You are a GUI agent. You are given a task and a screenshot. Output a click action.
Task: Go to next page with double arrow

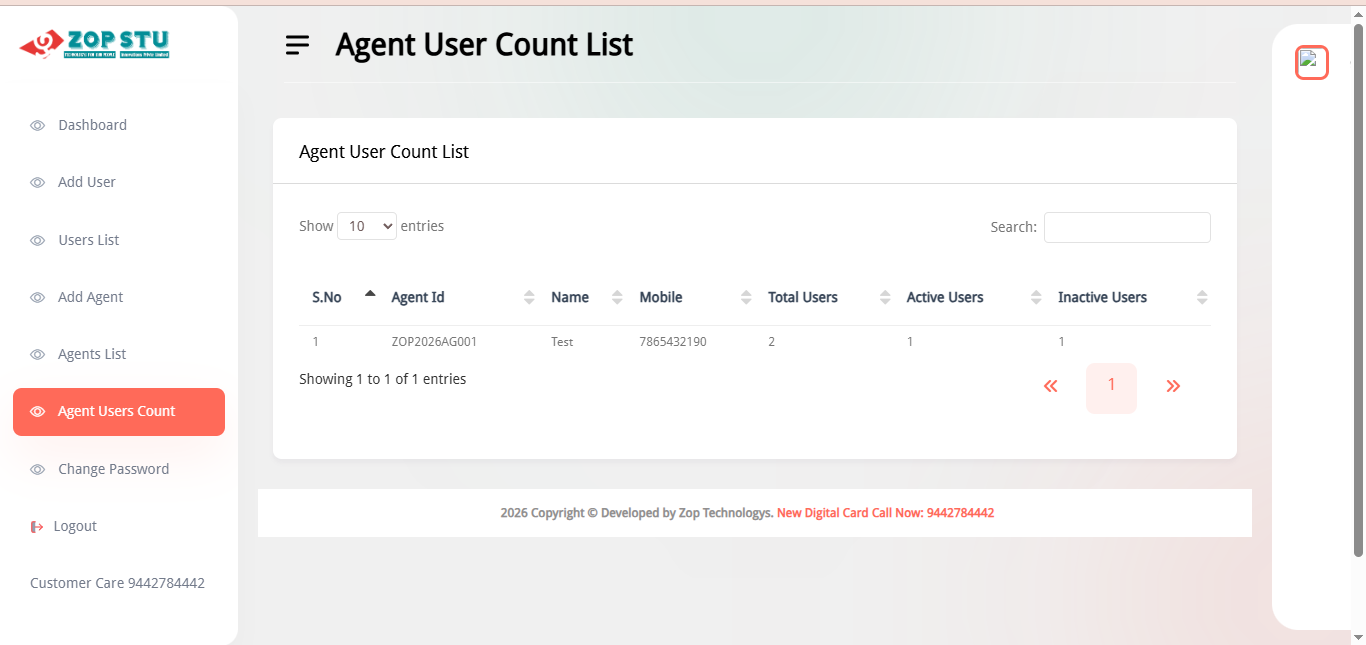[1173, 387]
